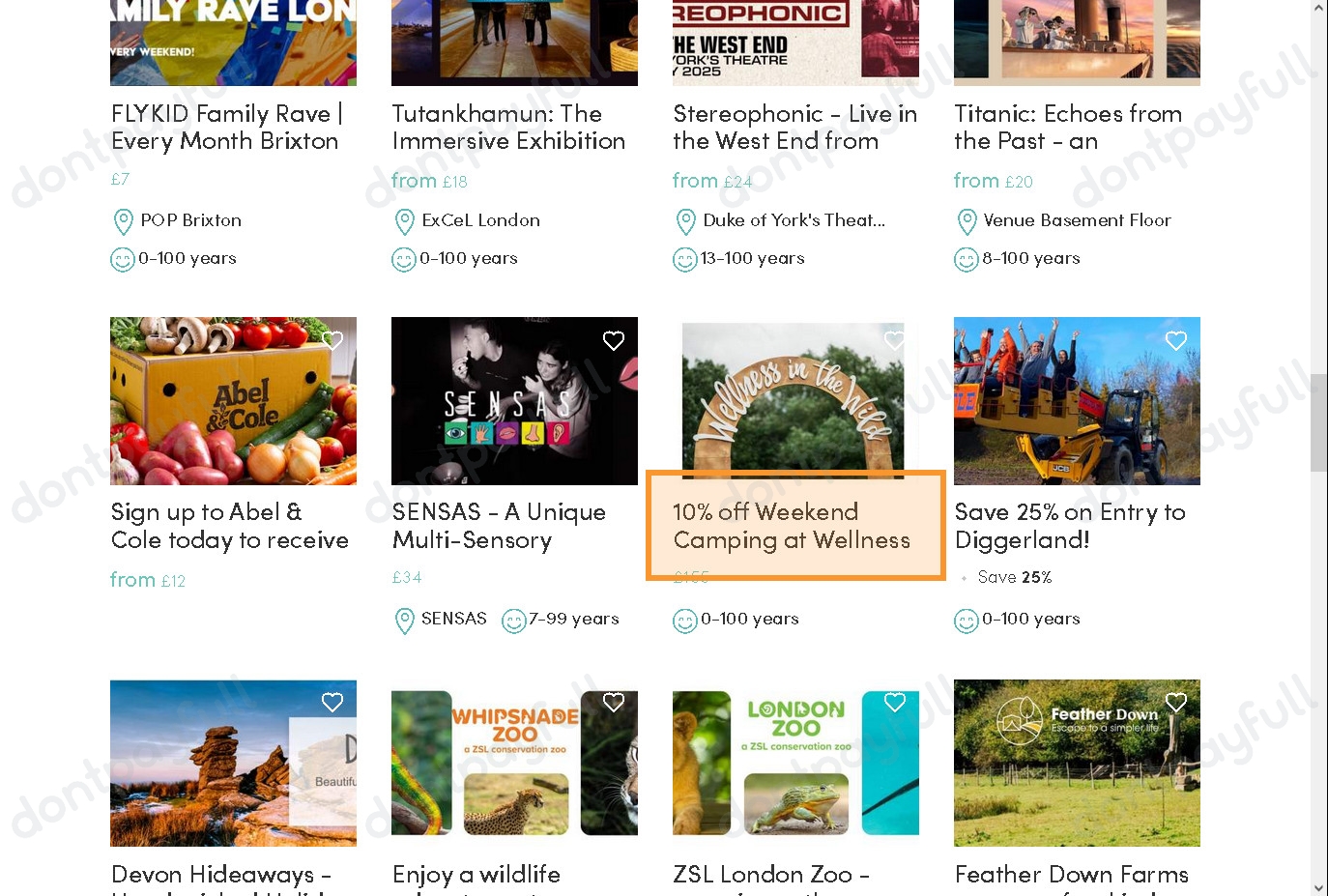Viewport: 1328px width, 896px height.
Task: Click the page scrollbar up arrow
Action: point(1319,8)
